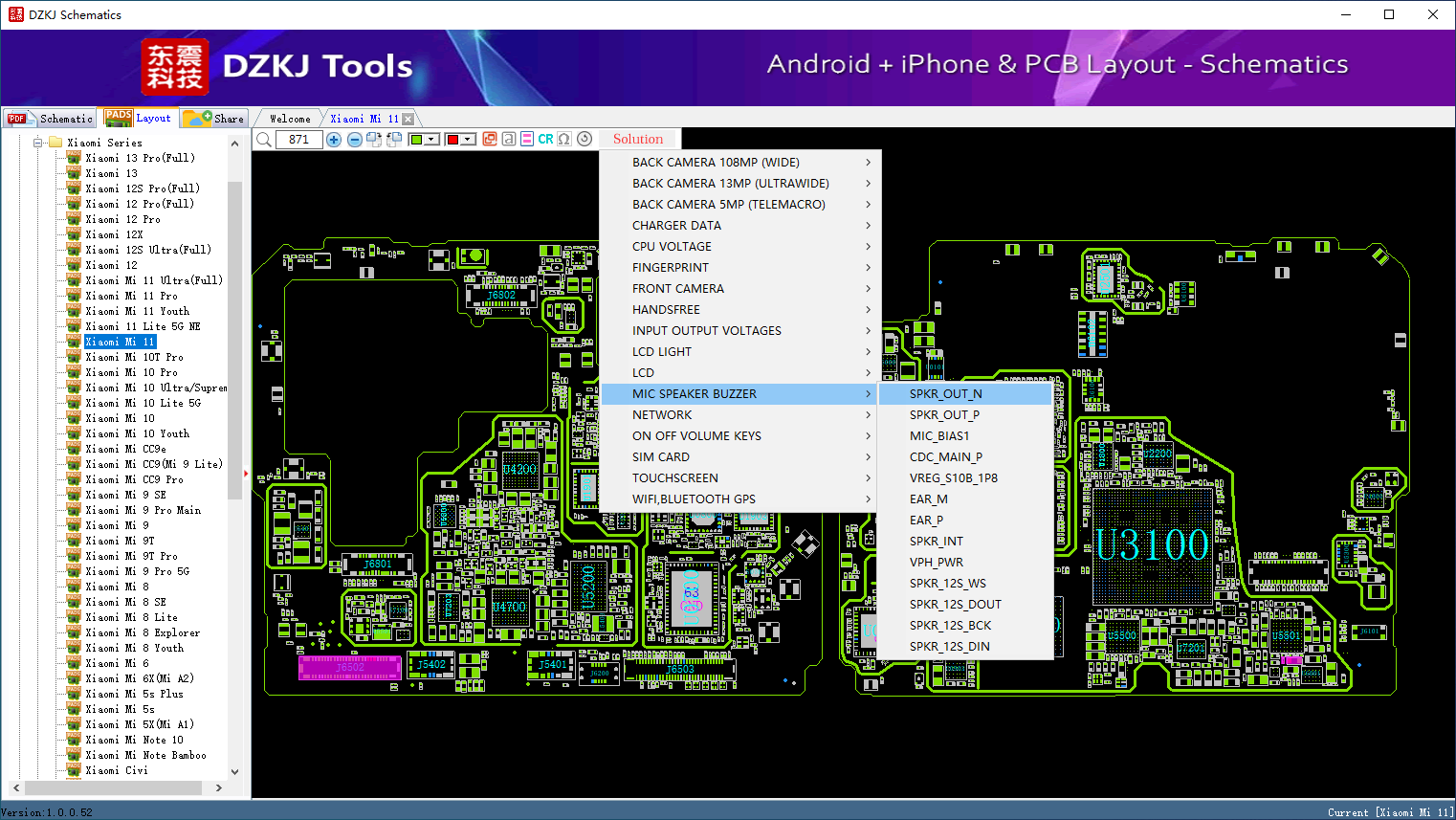1456x820 pixels.
Task: Select Xiaomi 12S Pro(Full) in the tree
Action: (143, 188)
